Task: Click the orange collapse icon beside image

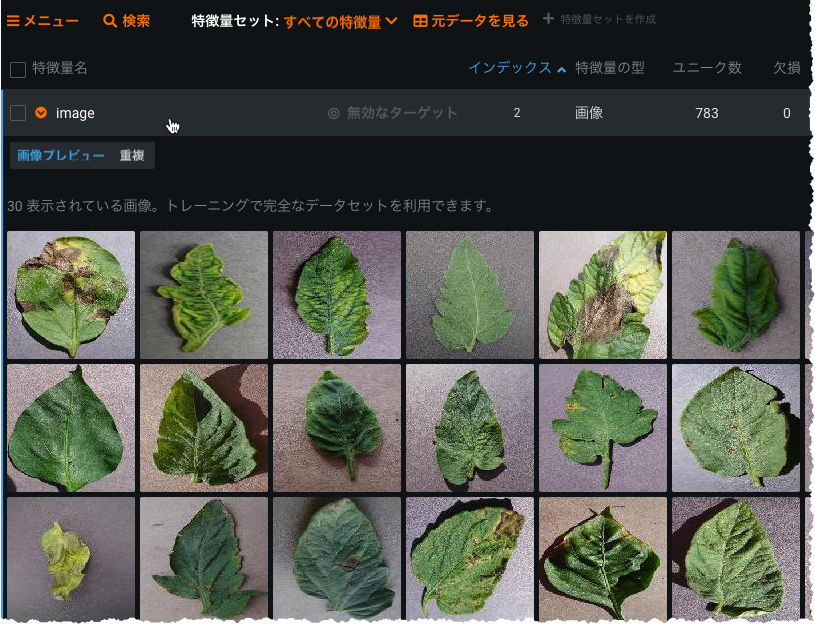Action: pyautogui.click(x=41, y=113)
